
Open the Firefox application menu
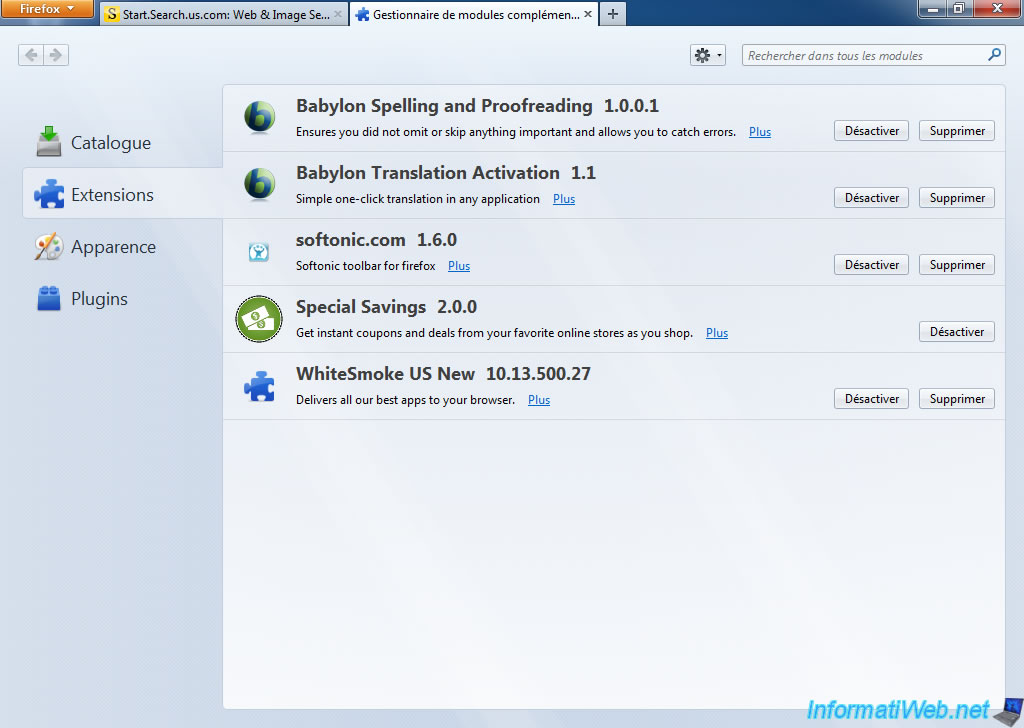47,9
